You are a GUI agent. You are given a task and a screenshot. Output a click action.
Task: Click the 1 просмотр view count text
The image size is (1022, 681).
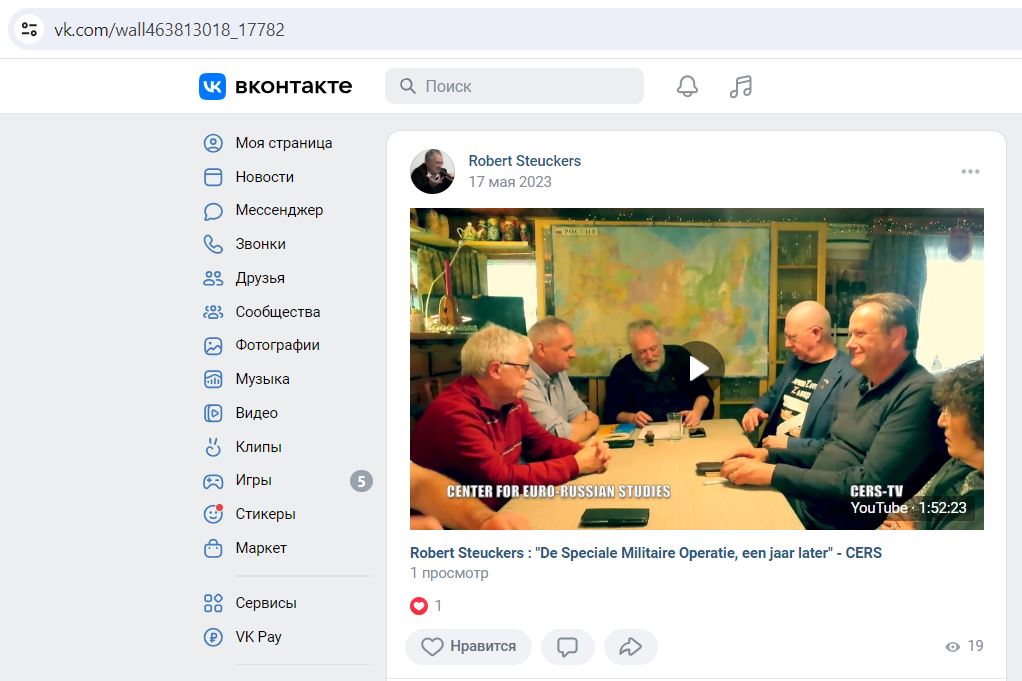coord(449,573)
